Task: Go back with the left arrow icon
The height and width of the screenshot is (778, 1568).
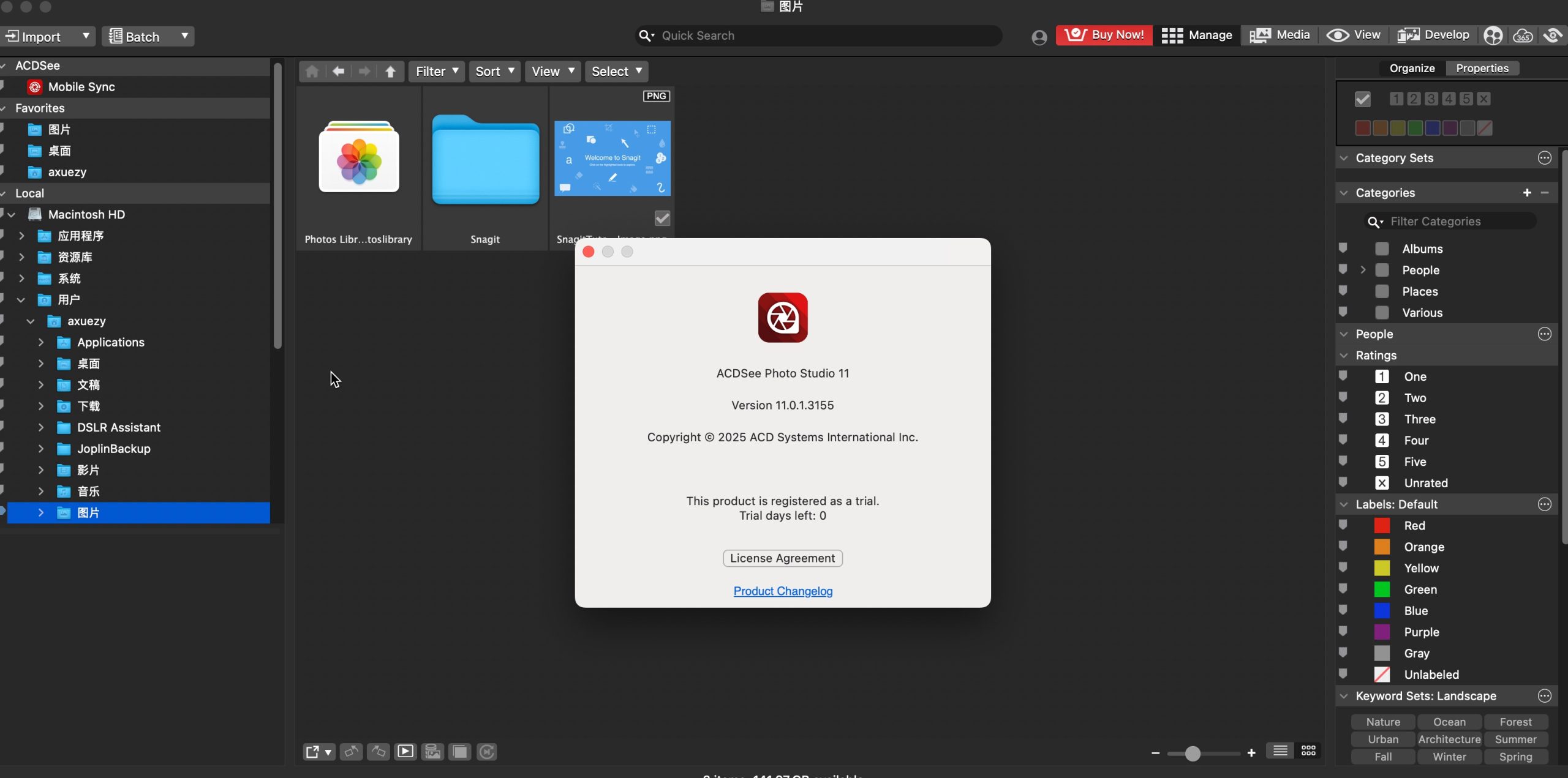Action: [x=338, y=72]
